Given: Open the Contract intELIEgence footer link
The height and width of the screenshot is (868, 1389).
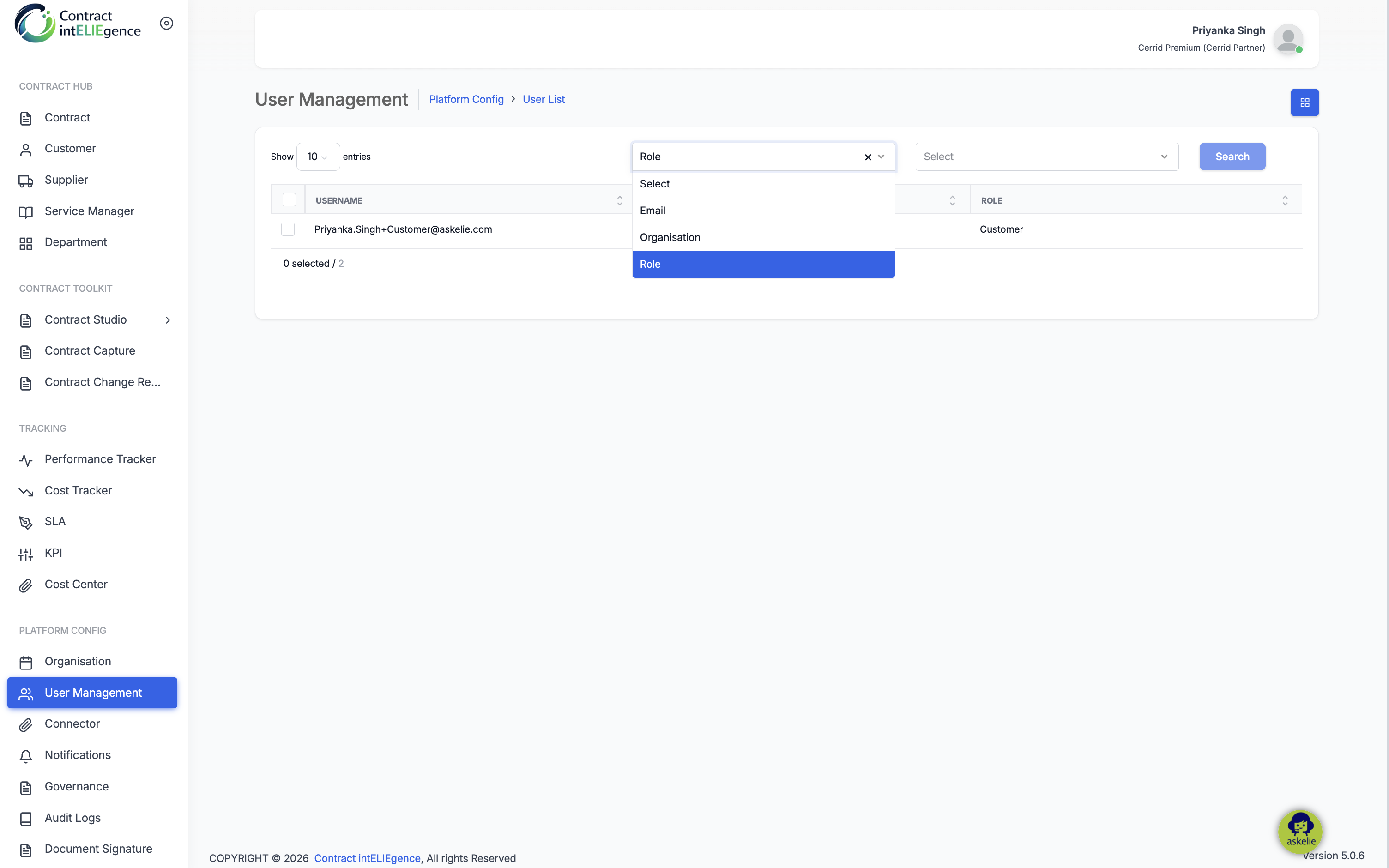Looking at the screenshot, I should (x=367, y=858).
